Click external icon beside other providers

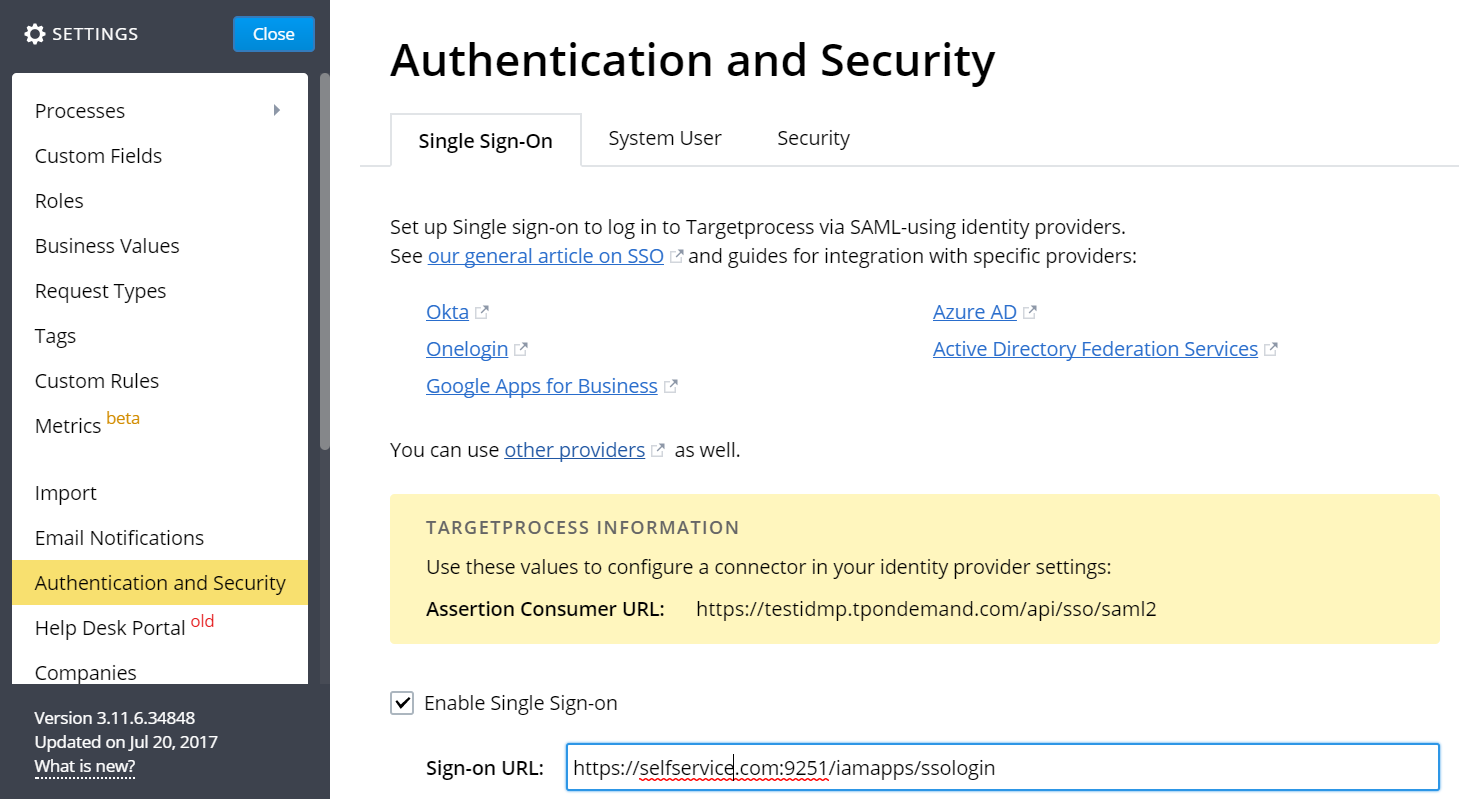click(658, 450)
